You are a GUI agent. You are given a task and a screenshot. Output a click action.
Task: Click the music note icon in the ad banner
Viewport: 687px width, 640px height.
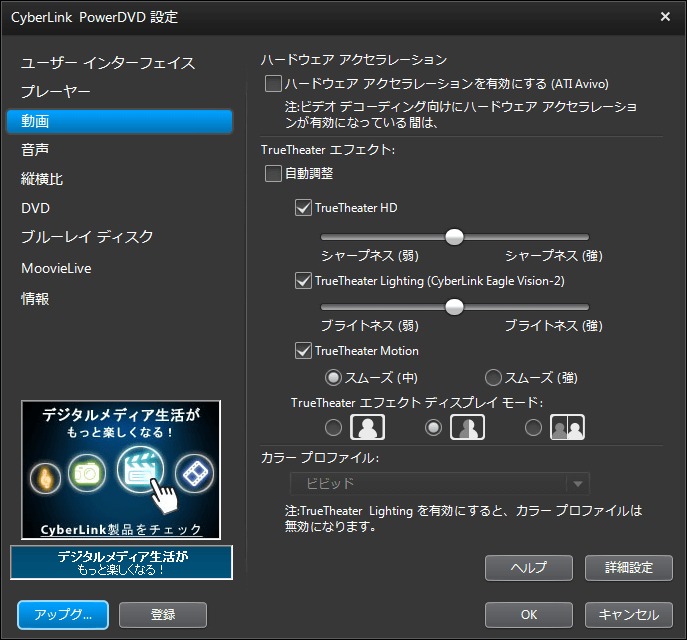(45, 478)
